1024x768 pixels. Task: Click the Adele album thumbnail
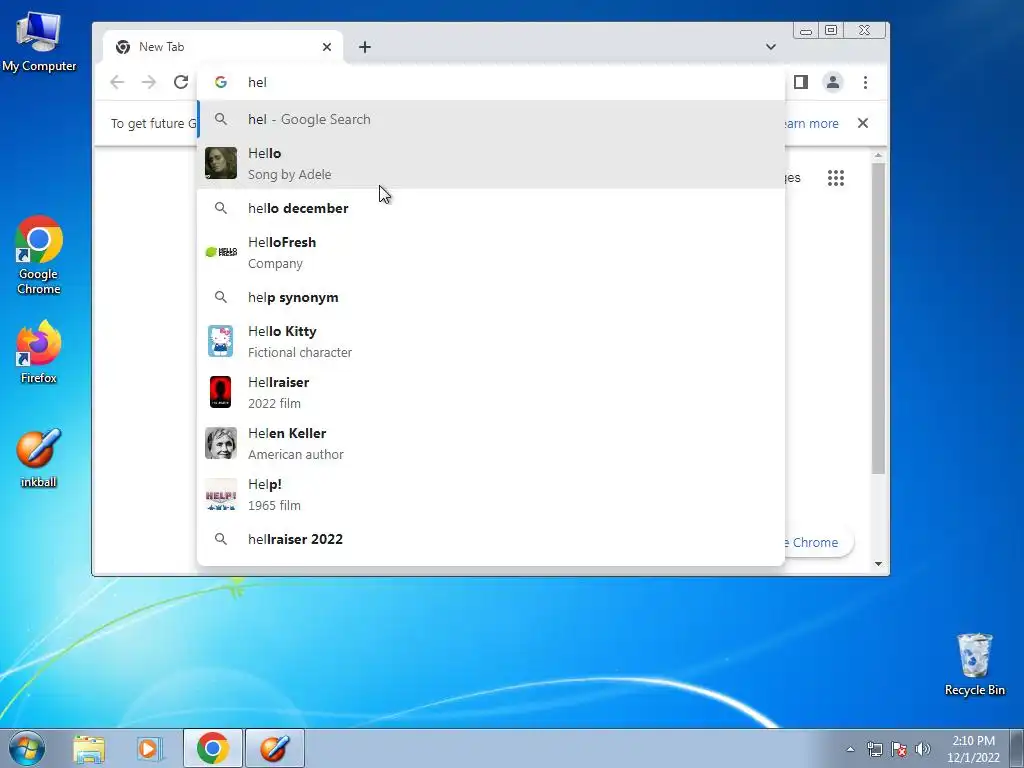pos(221,163)
